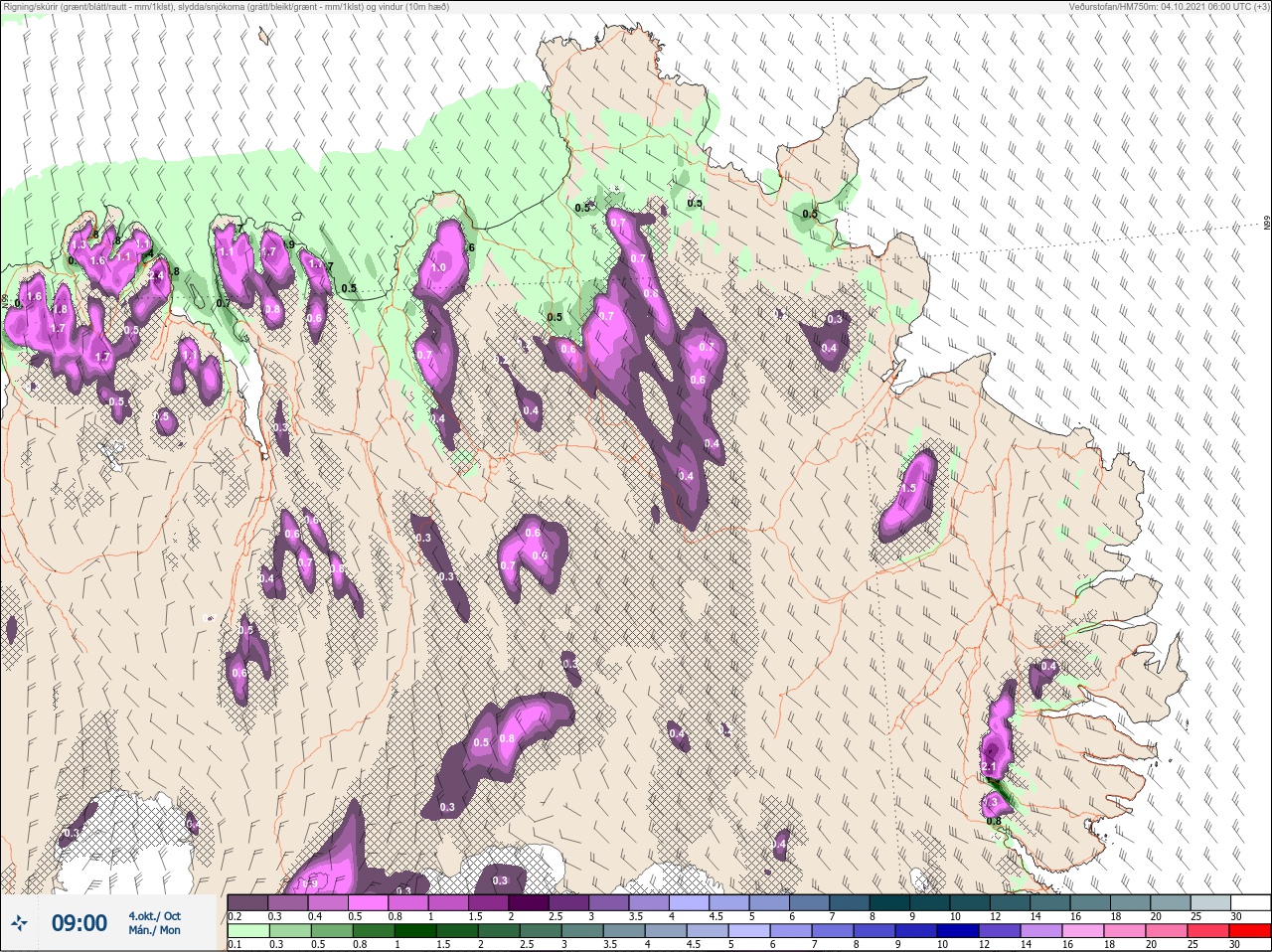Click the wind vane icon beside 09:00
The width and height of the screenshot is (1272, 952).
coord(20,923)
